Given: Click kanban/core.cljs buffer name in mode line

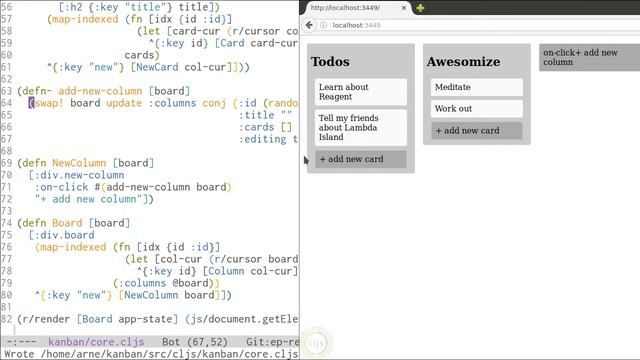Looking at the screenshot, I should tap(96, 342).
